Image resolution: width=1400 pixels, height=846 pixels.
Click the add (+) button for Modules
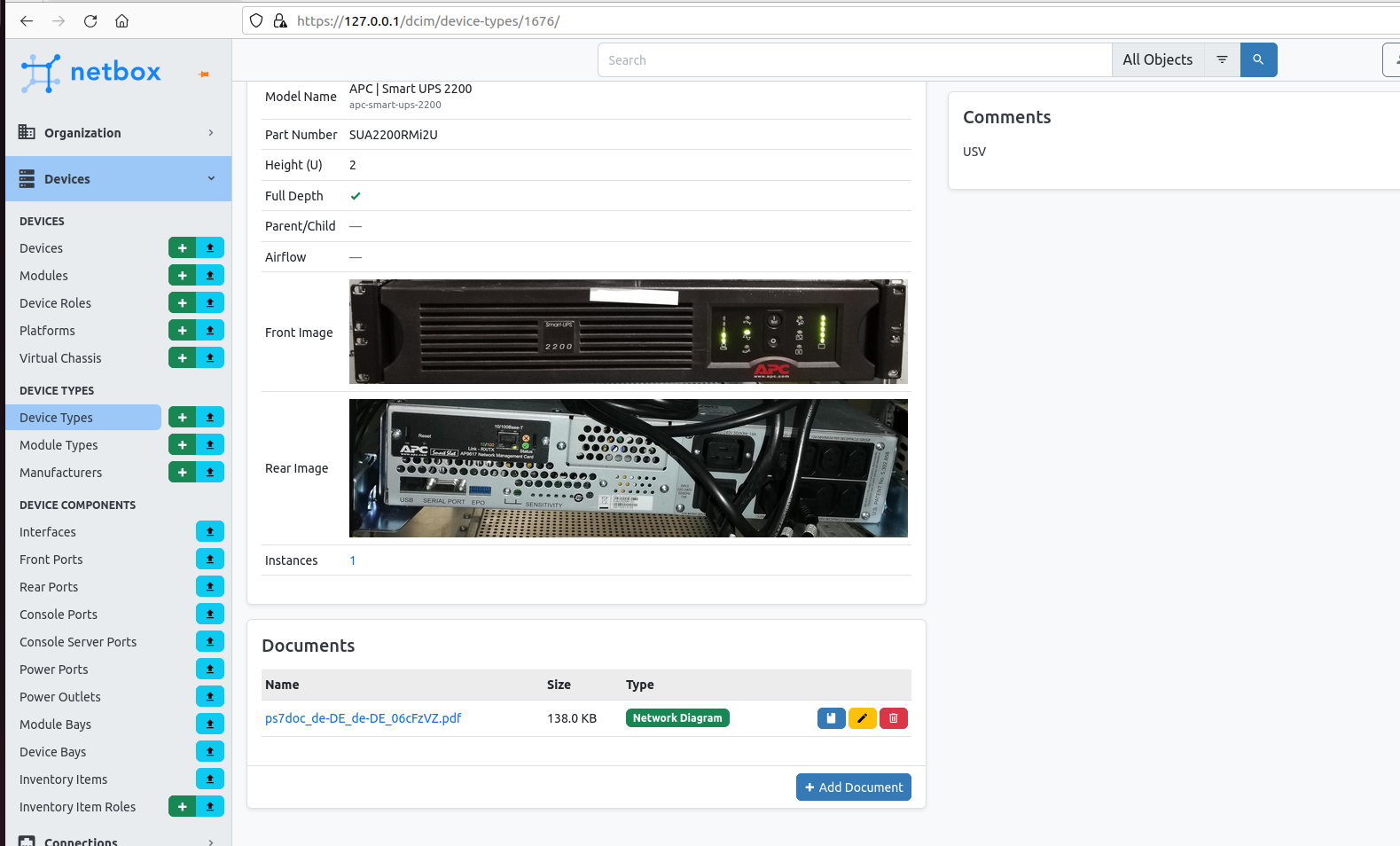(182, 276)
